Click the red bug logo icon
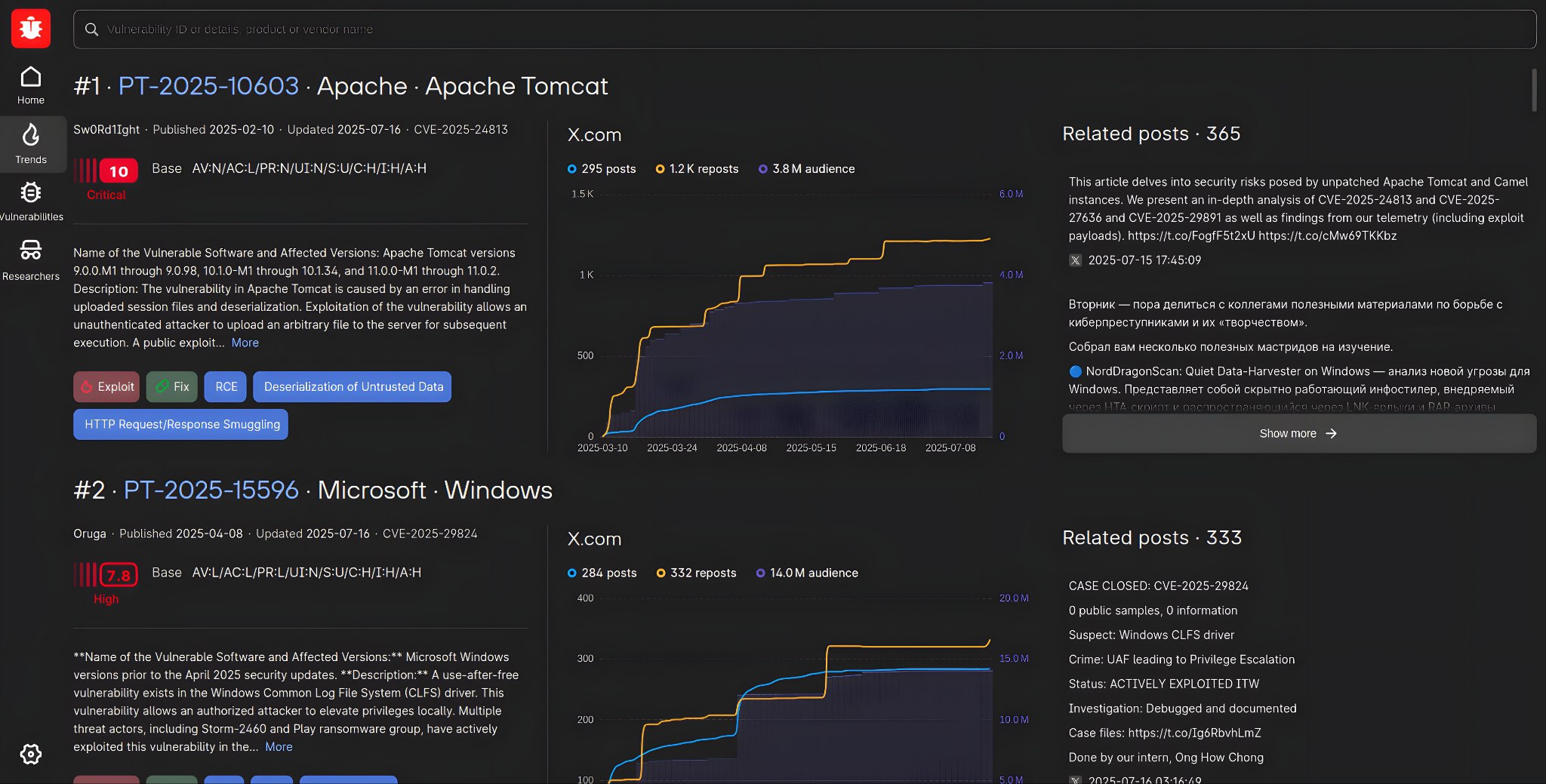 (31, 29)
